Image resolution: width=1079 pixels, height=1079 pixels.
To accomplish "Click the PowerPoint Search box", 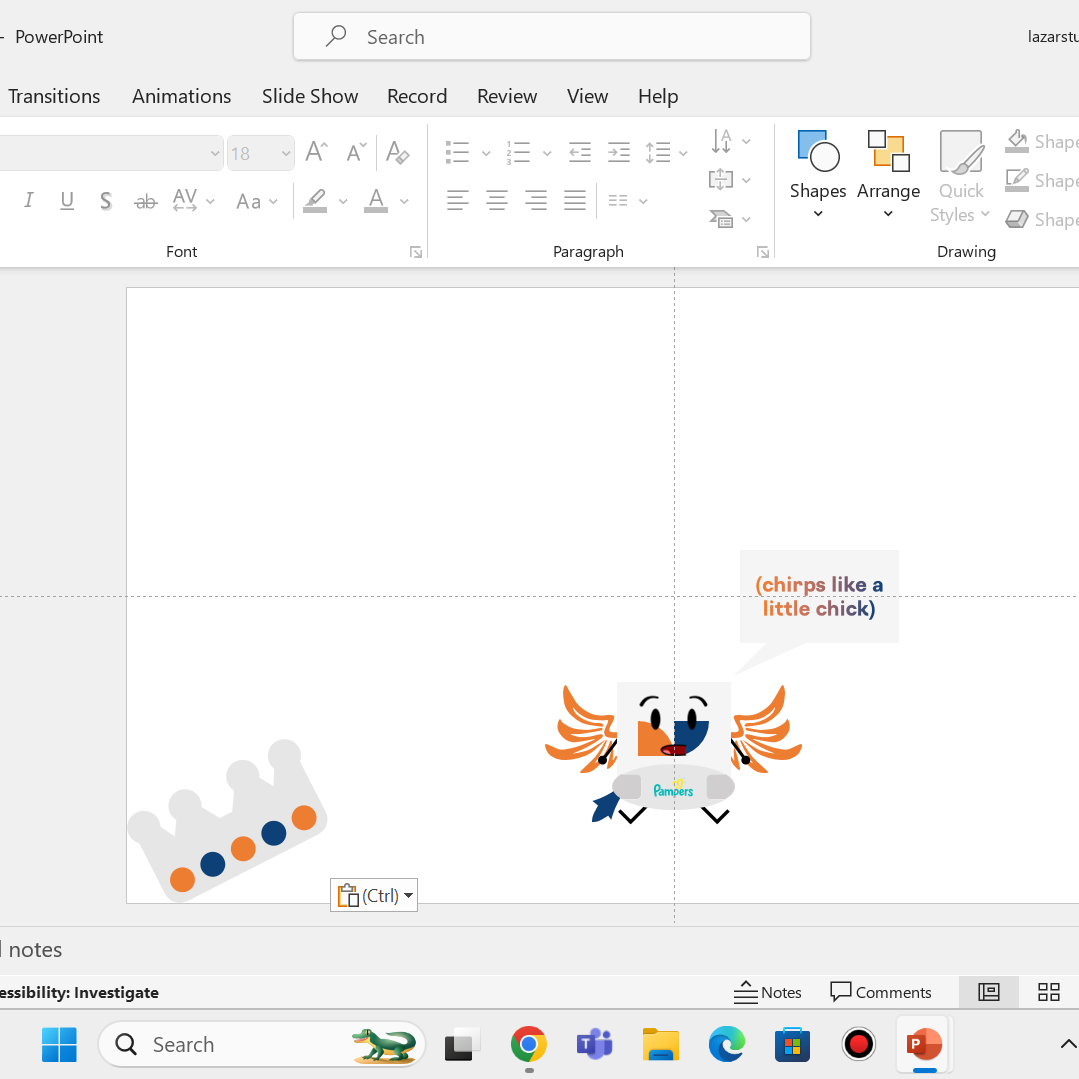I will pyautogui.click(x=551, y=37).
